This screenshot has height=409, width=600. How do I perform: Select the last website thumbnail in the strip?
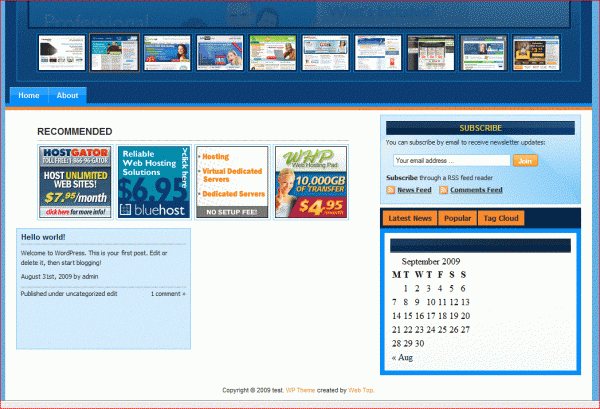coord(536,53)
